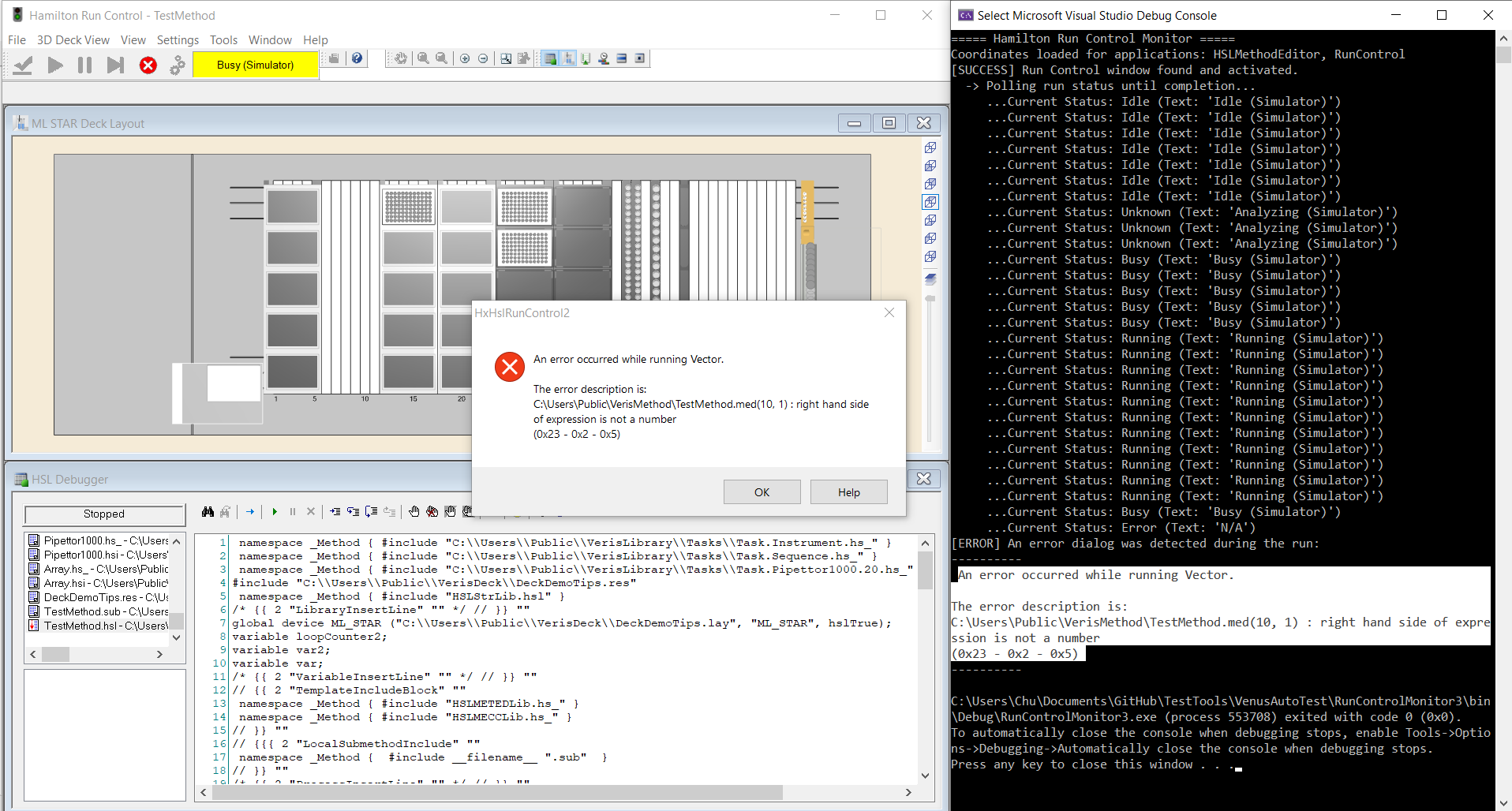Image resolution: width=1512 pixels, height=811 pixels.
Task: Click the blue question mark Help icon
Action: click(x=357, y=58)
